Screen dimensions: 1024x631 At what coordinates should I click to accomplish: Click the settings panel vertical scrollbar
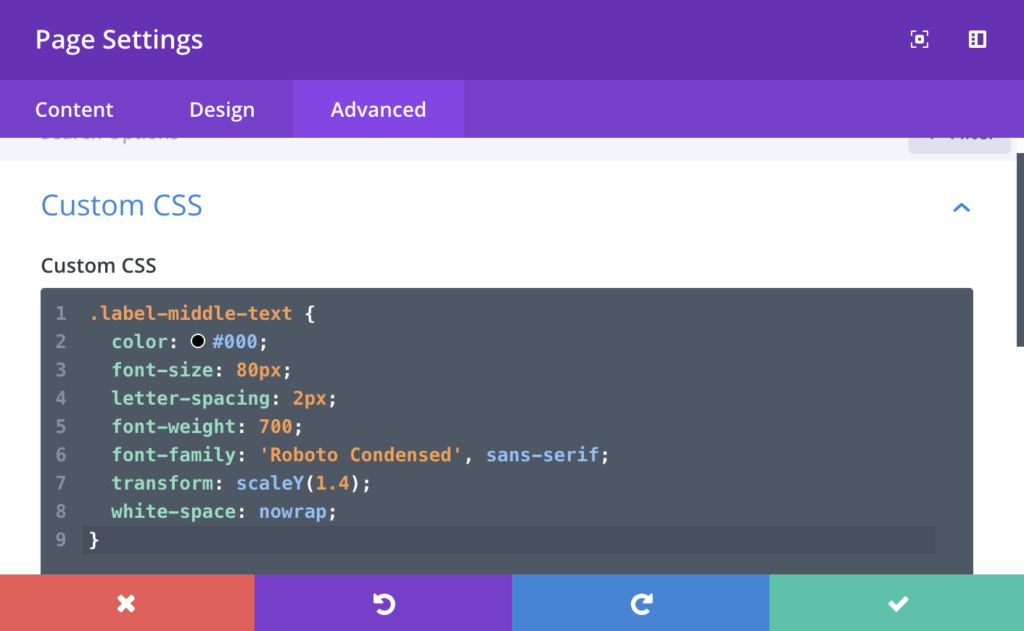(1020, 250)
